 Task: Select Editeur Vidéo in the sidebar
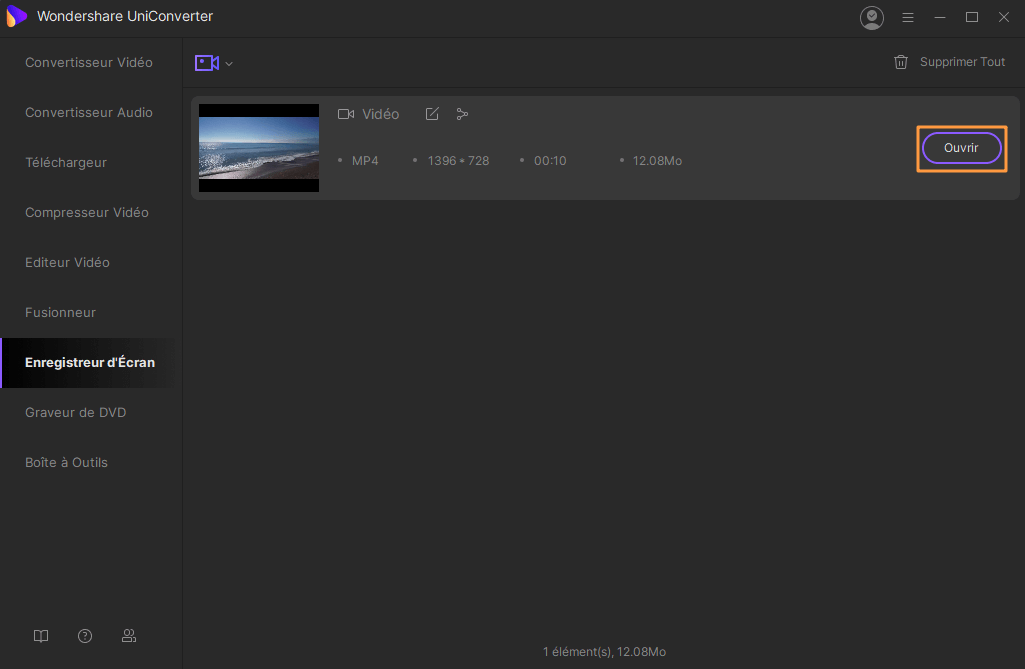pyautogui.click(x=67, y=262)
